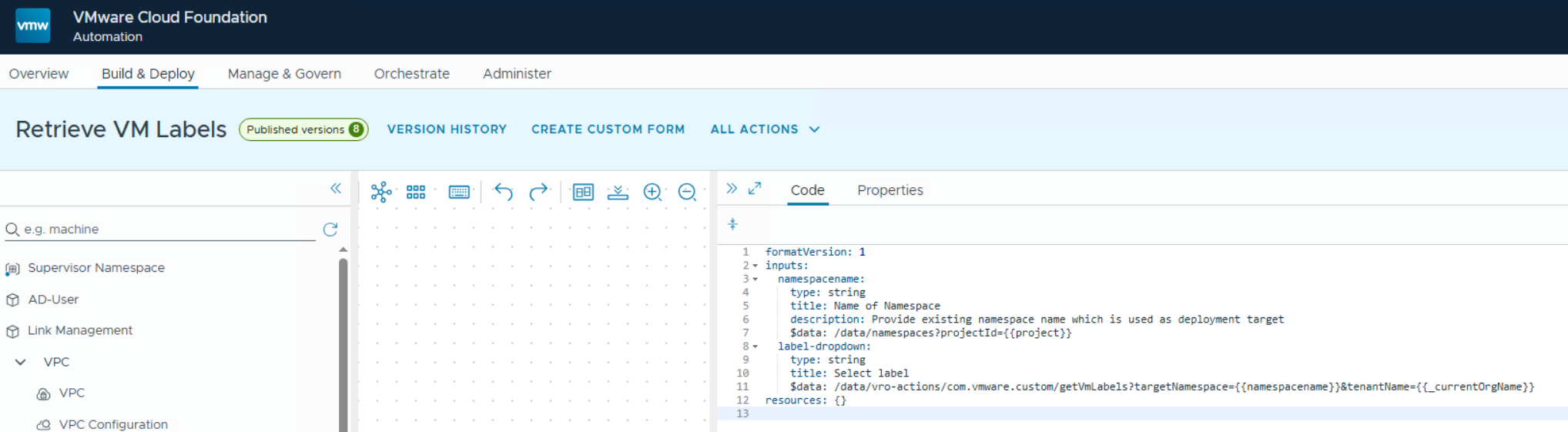This screenshot has height=432, width=1568.
Task: Select the AD-User resource row
Action: (x=53, y=300)
